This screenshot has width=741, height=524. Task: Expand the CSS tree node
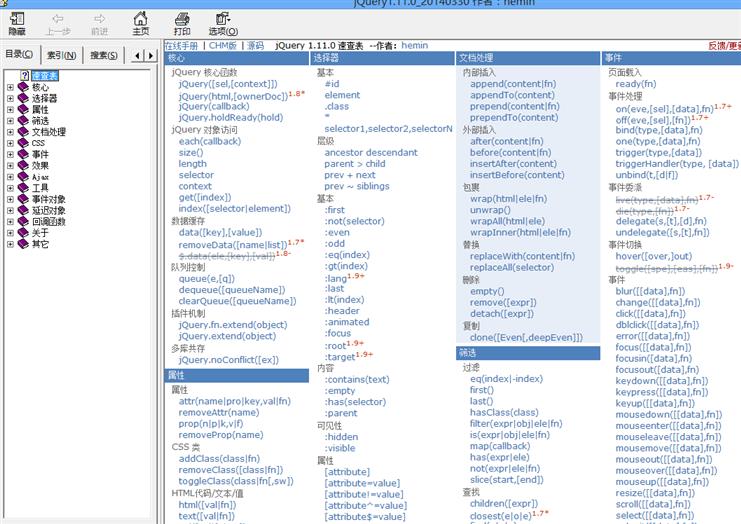pyautogui.click(x=10, y=143)
